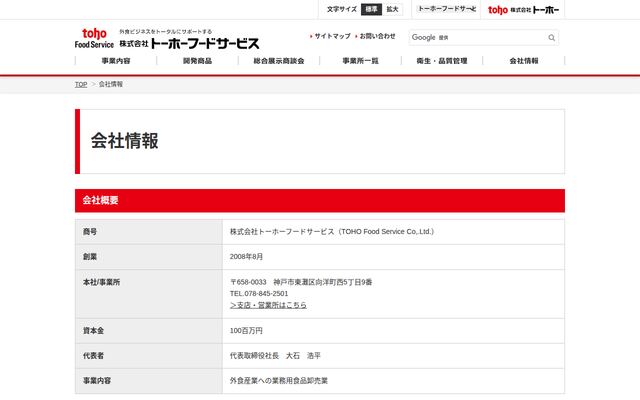Open the toho 株式会社トーホー logo link
The width and height of the screenshot is (640, 400).
point(523,10)
